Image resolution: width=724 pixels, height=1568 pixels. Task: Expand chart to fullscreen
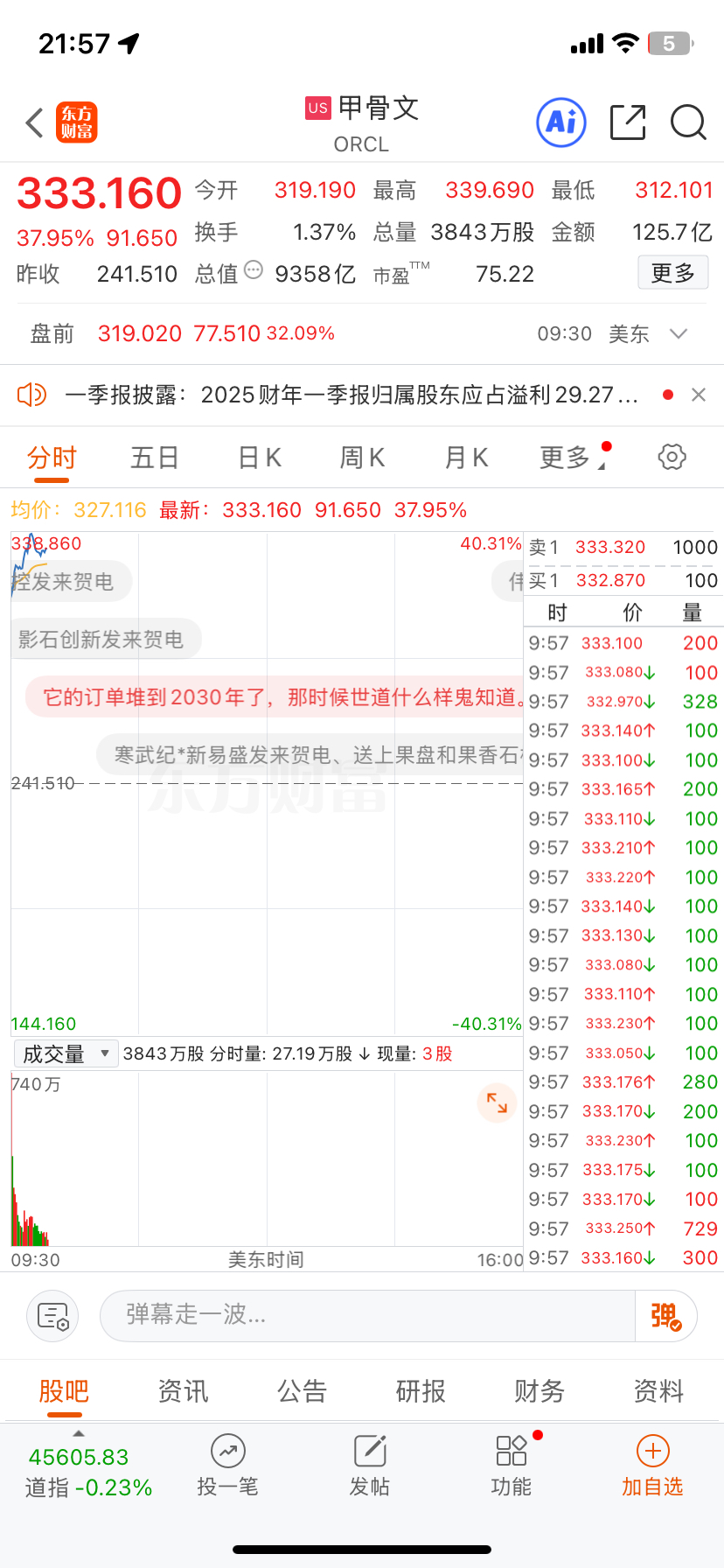point(497,1102)
